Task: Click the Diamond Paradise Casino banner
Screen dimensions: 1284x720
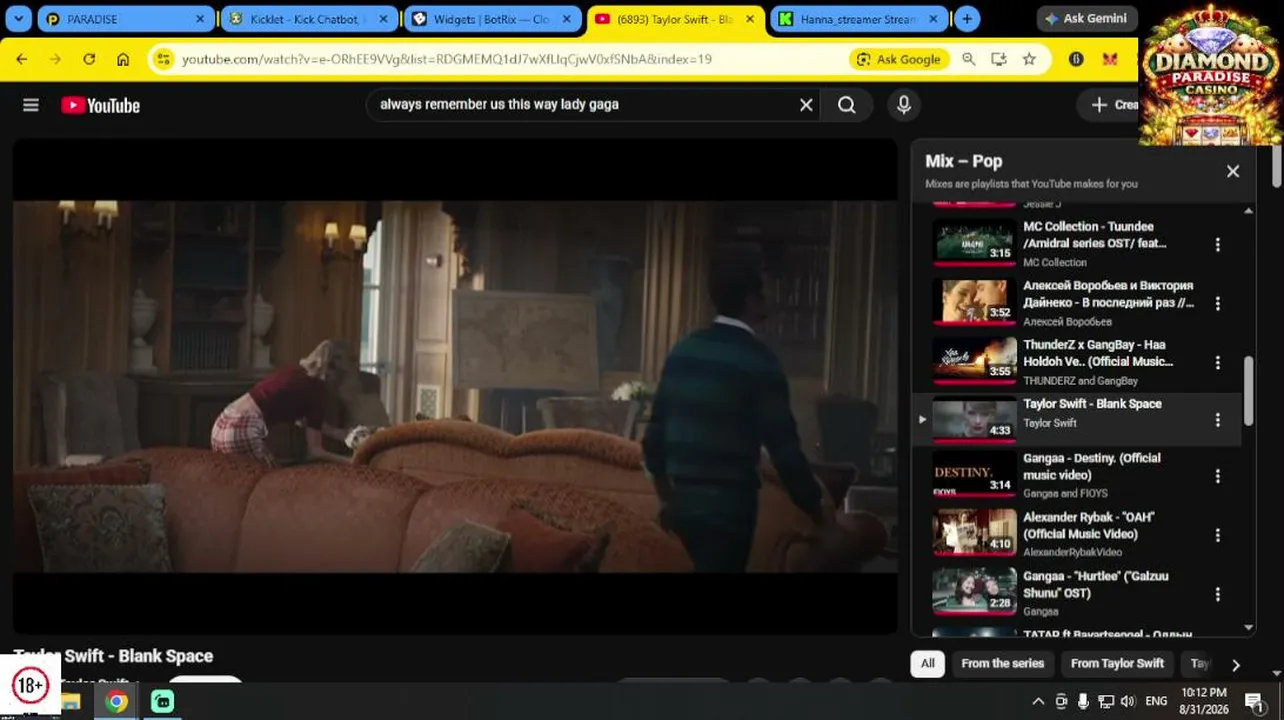Action: click(1211, 74)
